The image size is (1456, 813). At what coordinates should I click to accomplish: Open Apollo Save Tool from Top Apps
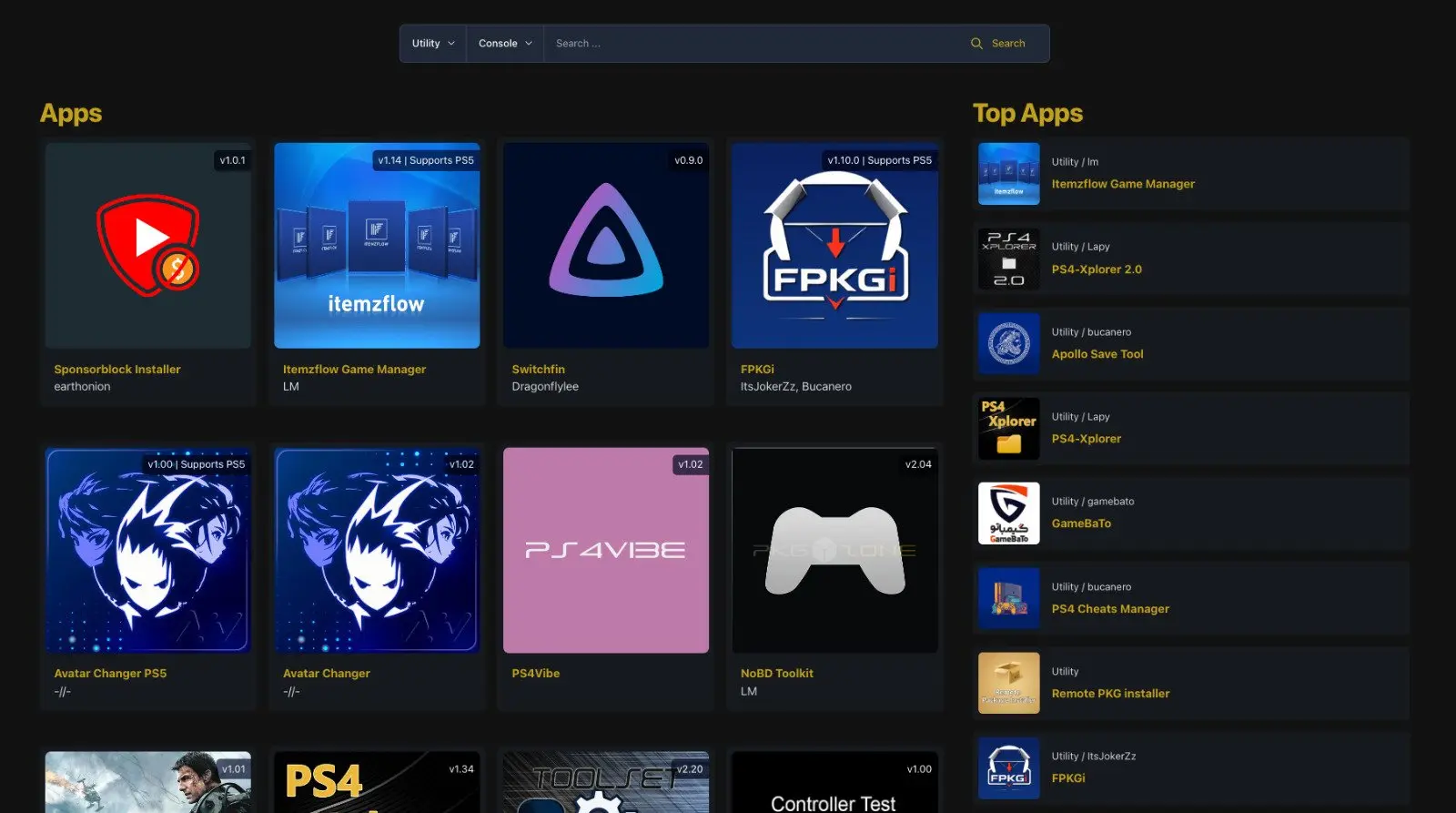tap(1097, 354)
